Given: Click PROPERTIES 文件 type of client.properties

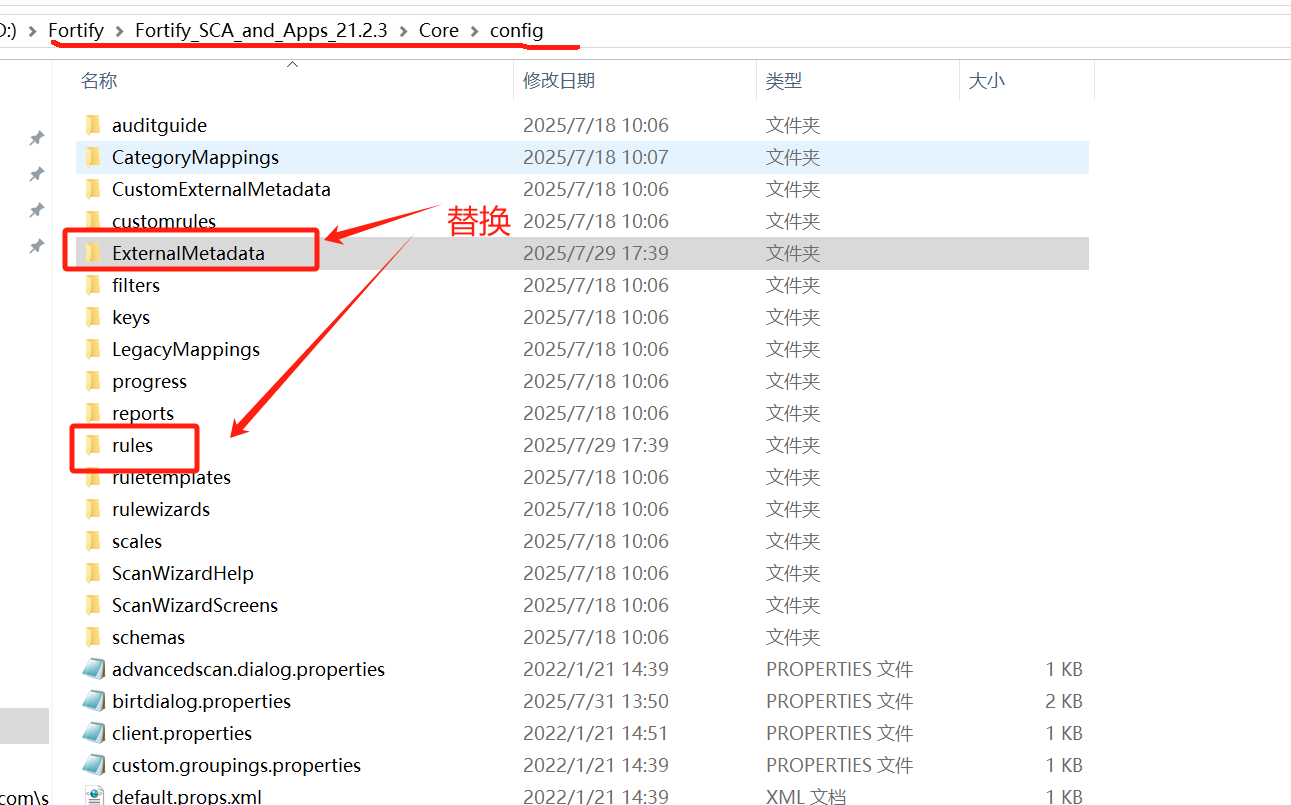Looking at the screenshot, I should pos(840,733).
